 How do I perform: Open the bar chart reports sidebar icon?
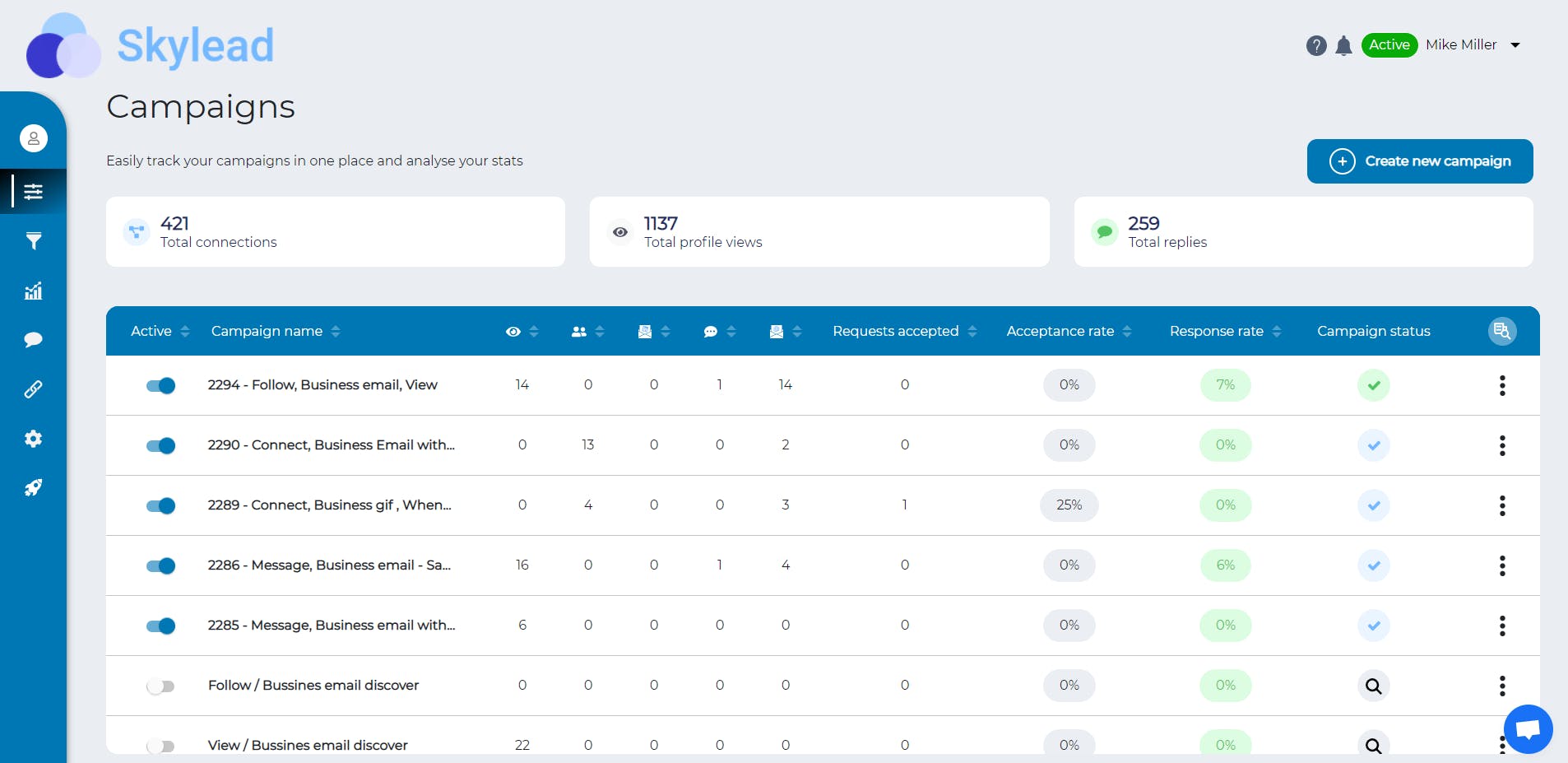point(33,291)
